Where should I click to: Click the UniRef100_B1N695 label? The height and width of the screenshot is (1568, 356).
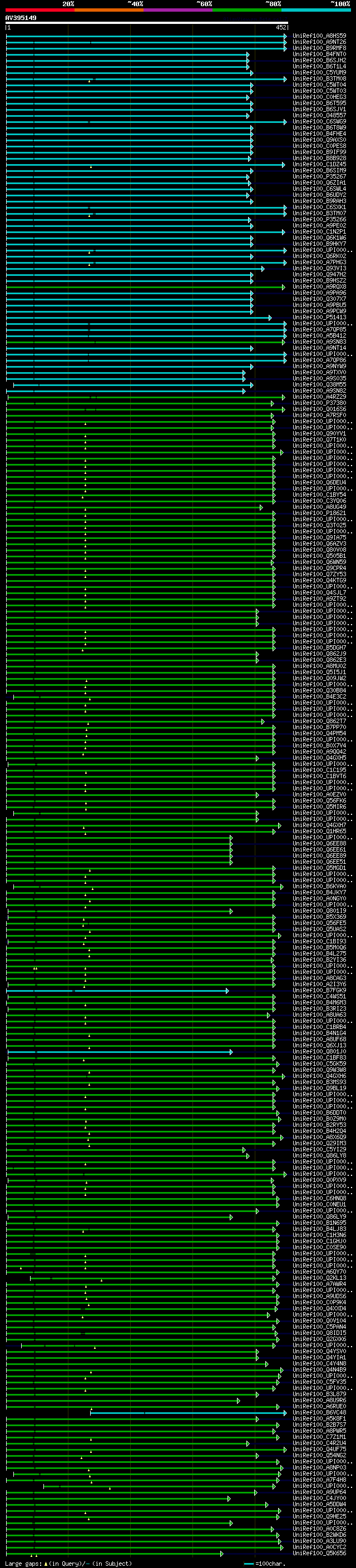(319, 1223)
